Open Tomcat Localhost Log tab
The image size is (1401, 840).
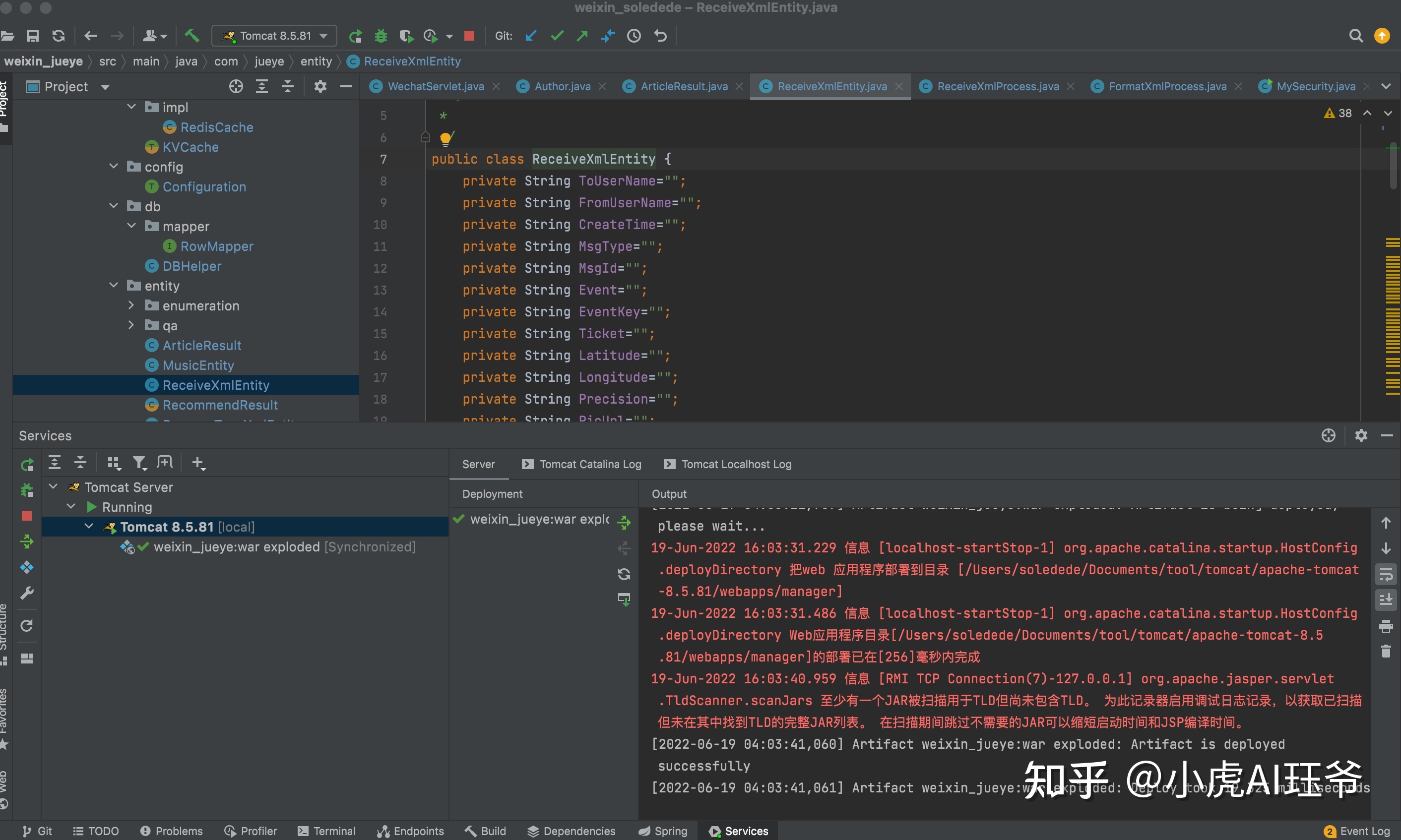[x=728, y=464]
